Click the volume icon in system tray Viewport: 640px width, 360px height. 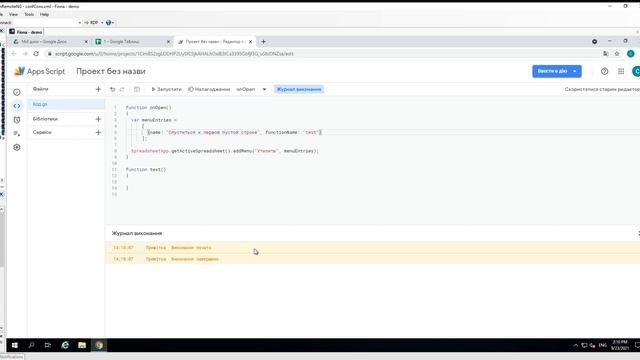point(593,345)
